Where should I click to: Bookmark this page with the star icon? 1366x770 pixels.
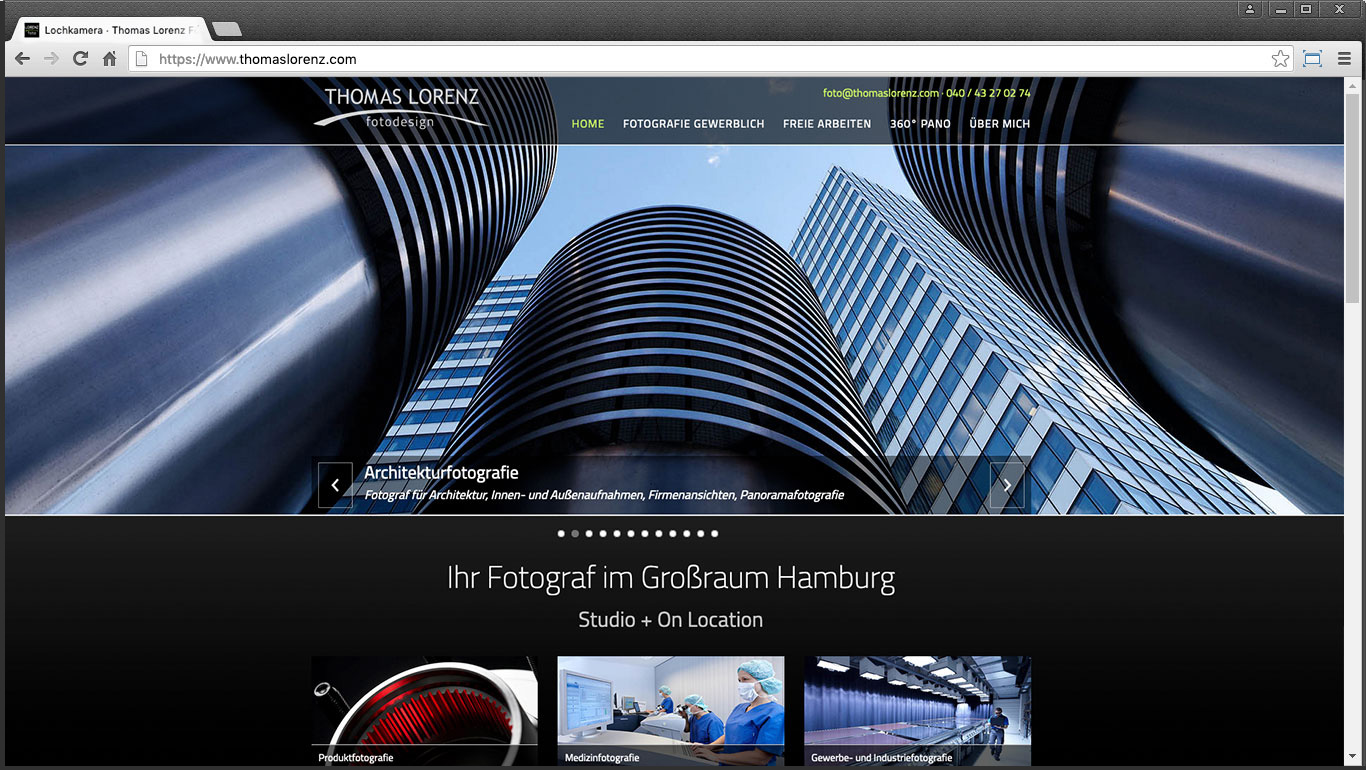(1280, 59)
